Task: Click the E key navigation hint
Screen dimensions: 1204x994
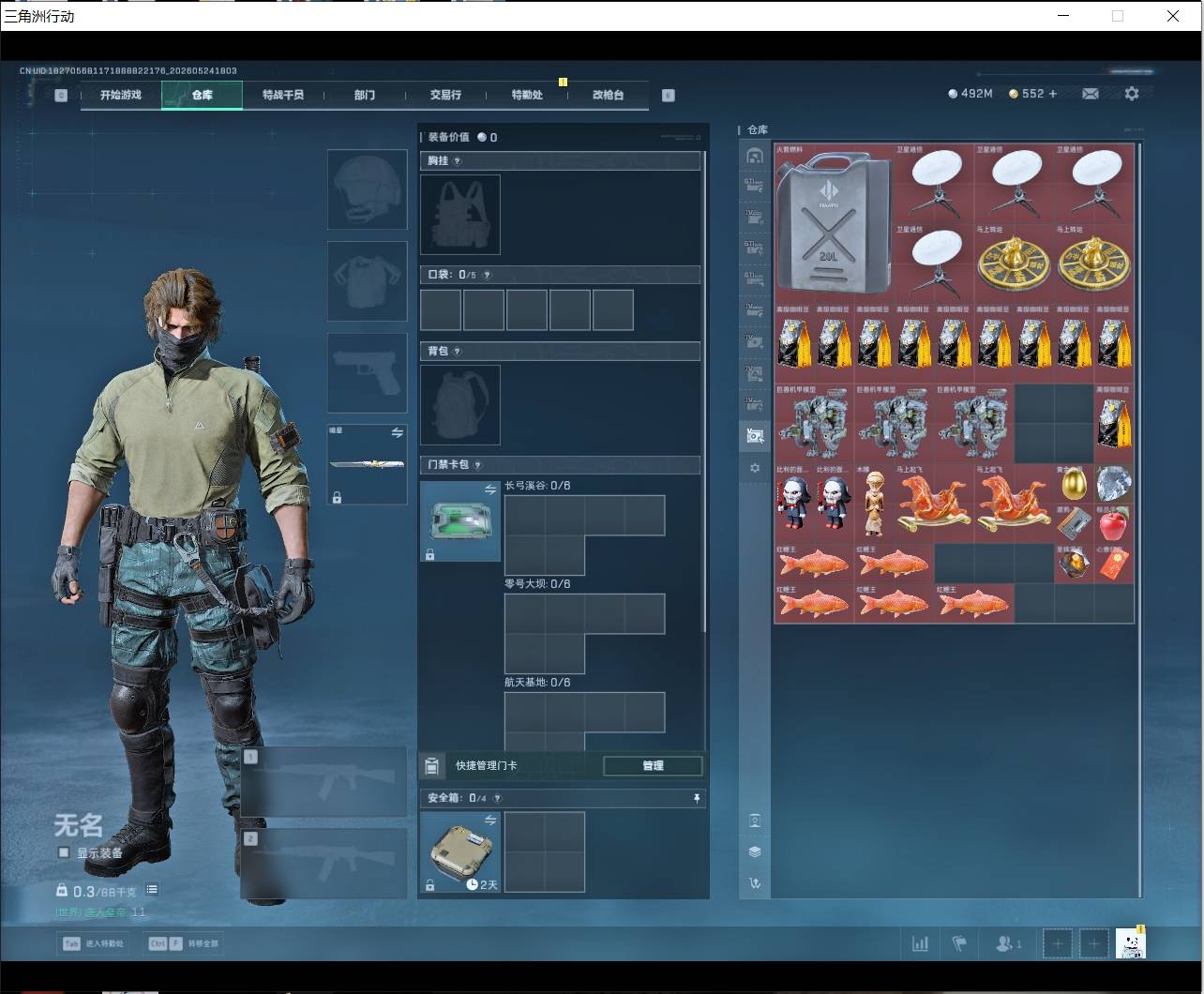Action: [668, 95]
